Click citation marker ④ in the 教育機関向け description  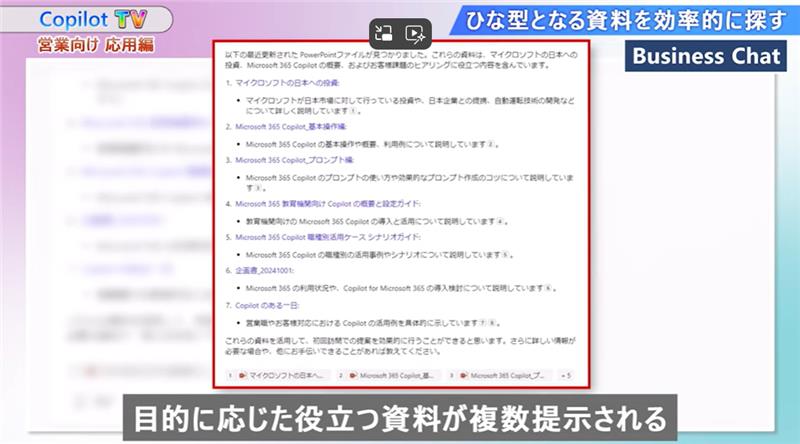click(500, 221)
